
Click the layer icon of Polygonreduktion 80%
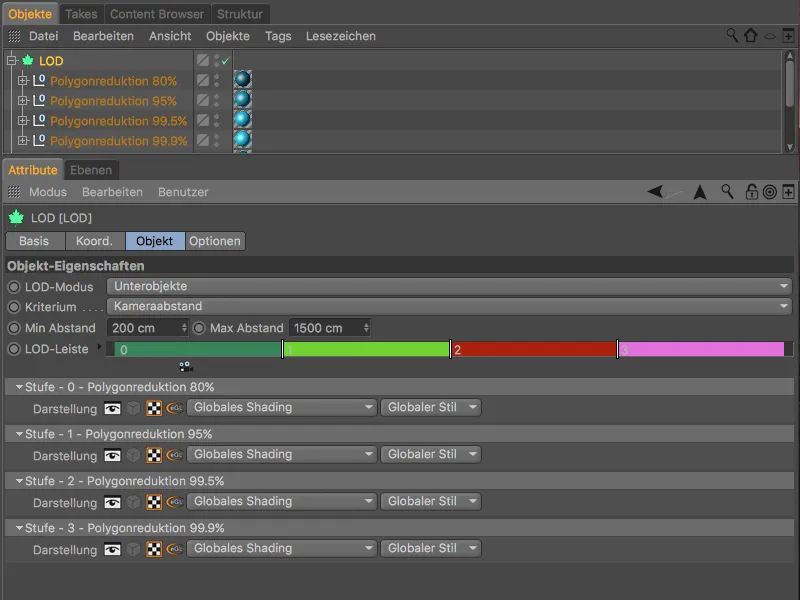tap(203, 80)
